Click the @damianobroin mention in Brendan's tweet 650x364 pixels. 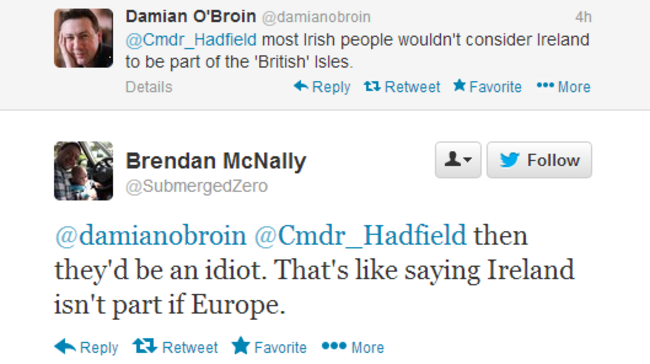(x=150, y=235)
